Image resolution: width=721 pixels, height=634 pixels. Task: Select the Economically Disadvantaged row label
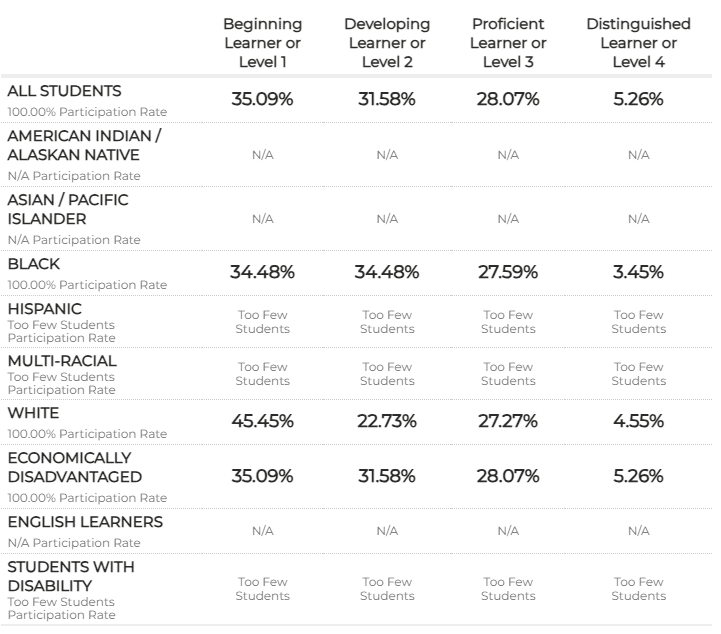75,467
